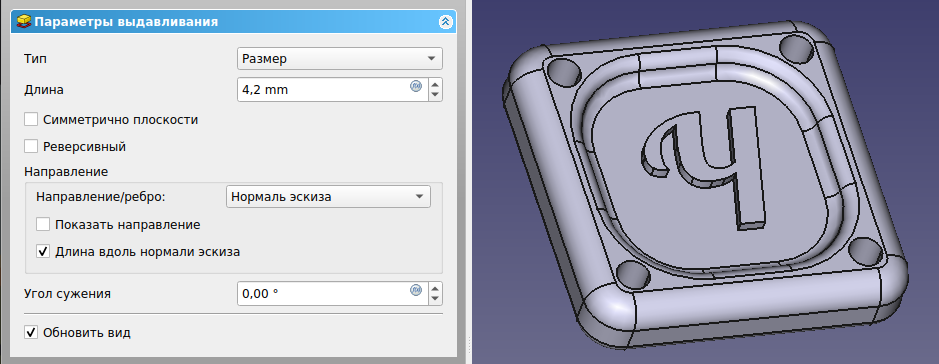Check the Показать направление option
Viewport: 939px width, 364px height.
(43, 225)
